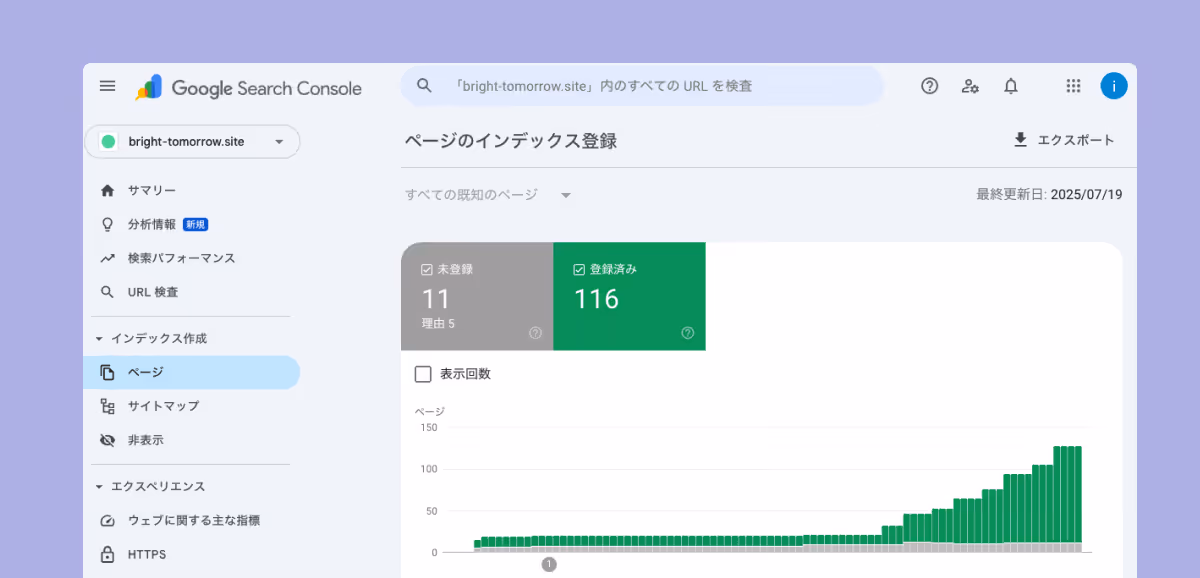Open the notifications bell

click(1011, 86)
